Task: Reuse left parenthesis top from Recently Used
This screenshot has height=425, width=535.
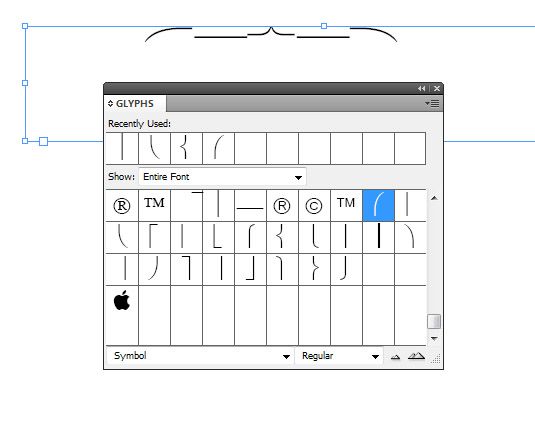Action: click(x=218, y=148)
